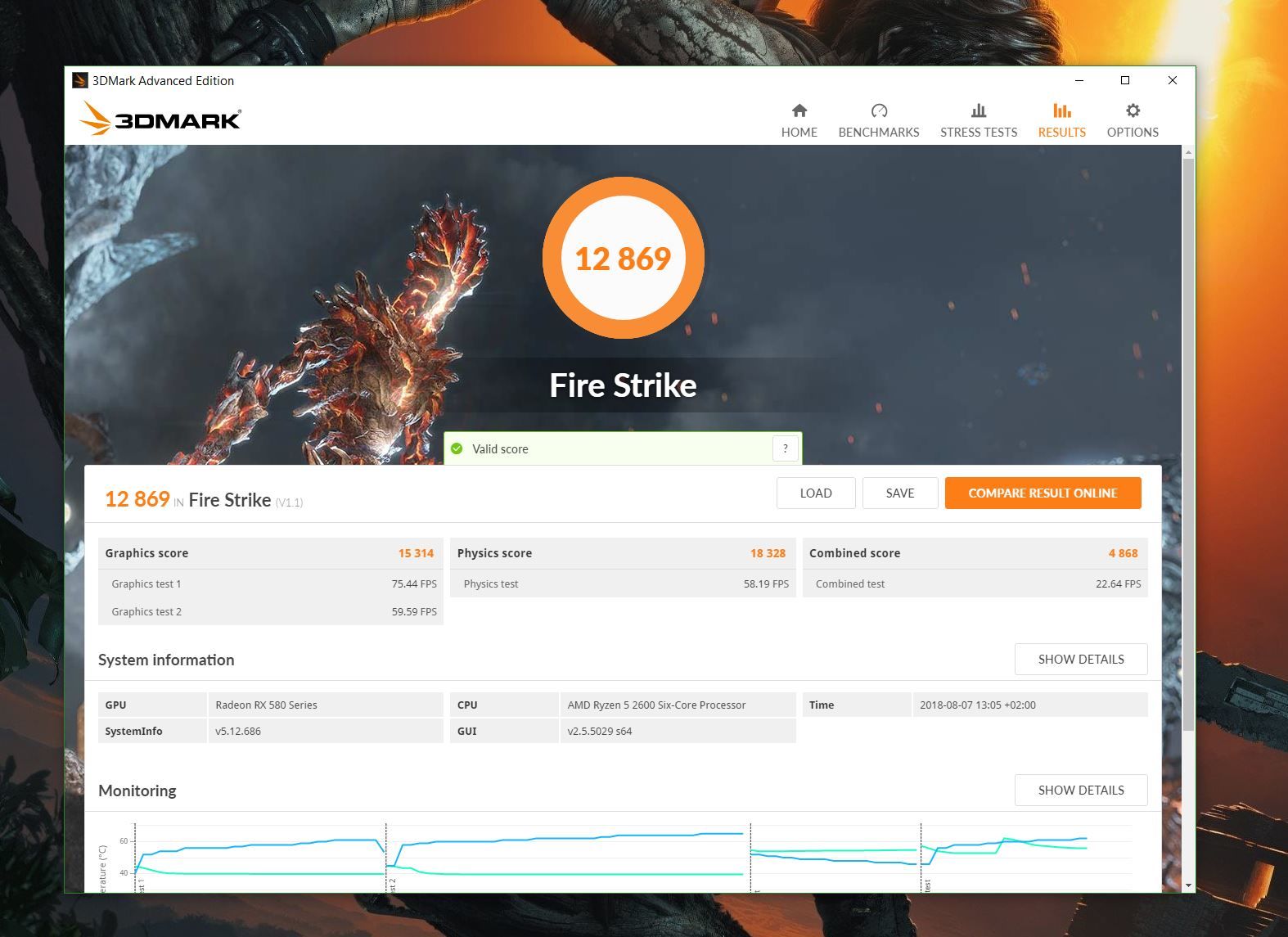Image resolution: width=1288 pixels, height=937 pixels.
Task: Click the vertical scrollbar thumb
Action: tap(1188, 445)
